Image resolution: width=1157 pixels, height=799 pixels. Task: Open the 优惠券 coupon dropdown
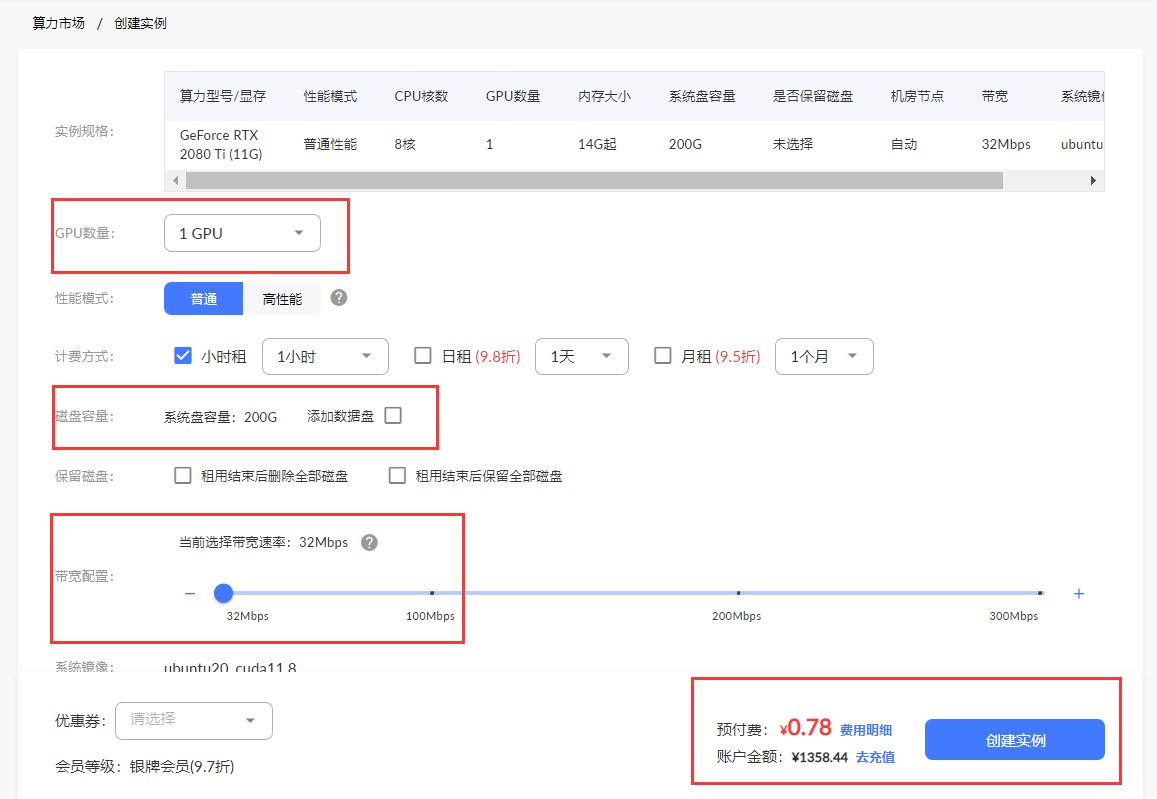194,720
